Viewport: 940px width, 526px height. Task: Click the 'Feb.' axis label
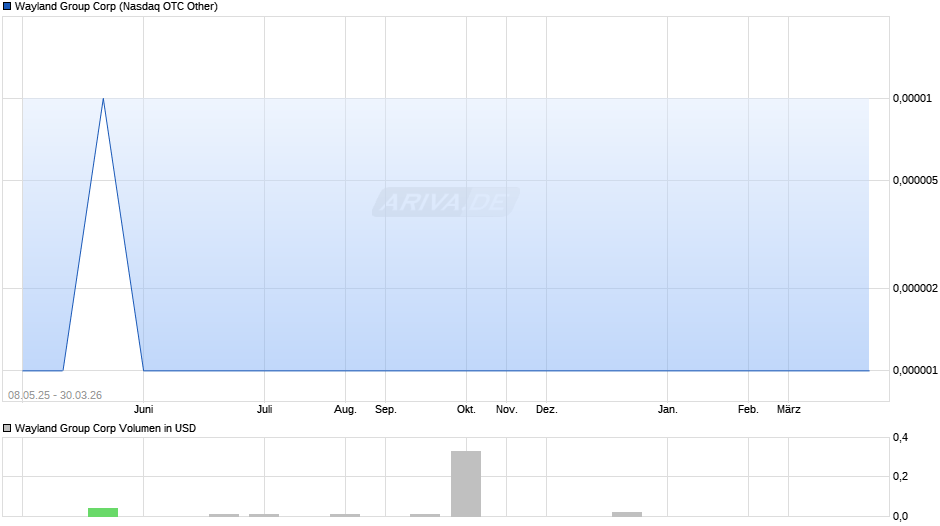pyautogui.click(x=748, y=409)
